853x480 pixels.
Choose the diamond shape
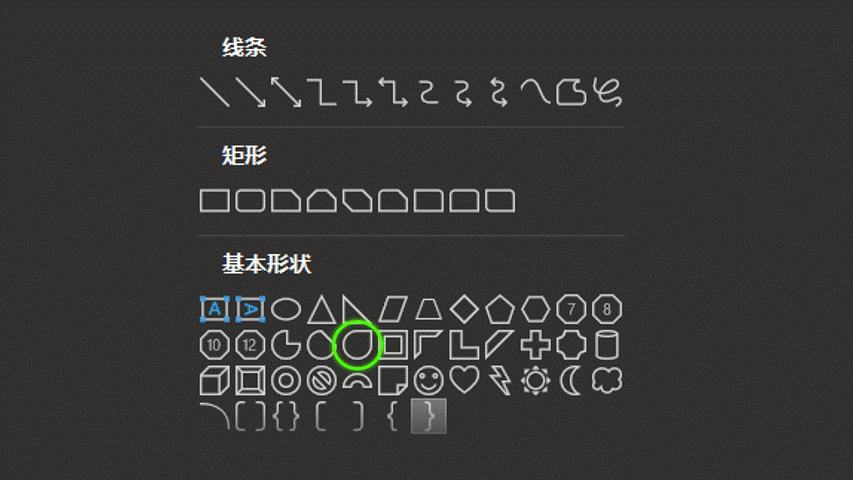coord(464,309)
